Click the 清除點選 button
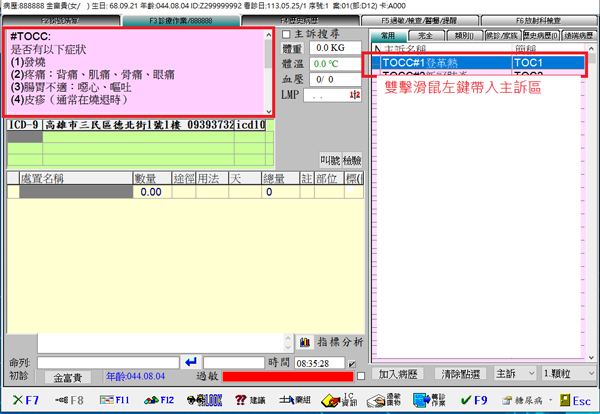600x414 pixels. (x=461, y=373)
